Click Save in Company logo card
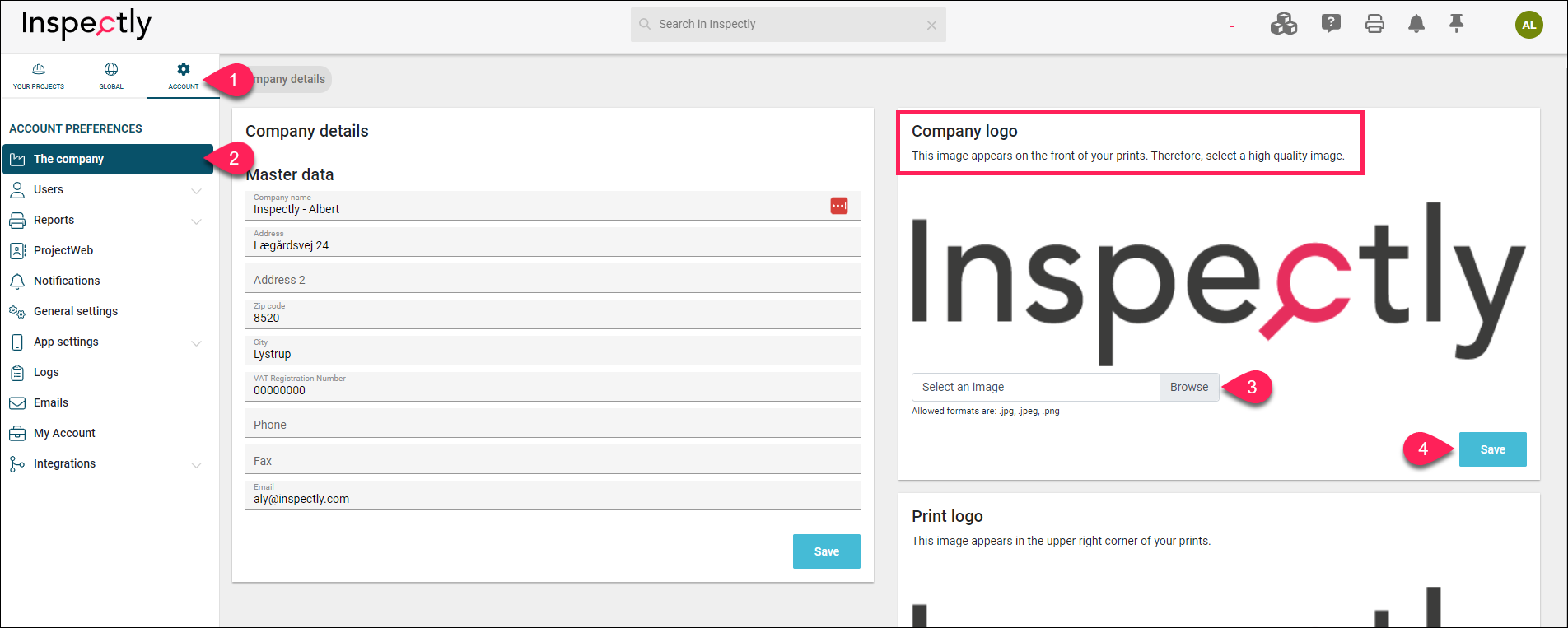Viewport: 1568px width, 628px height. click(1492, 449)
